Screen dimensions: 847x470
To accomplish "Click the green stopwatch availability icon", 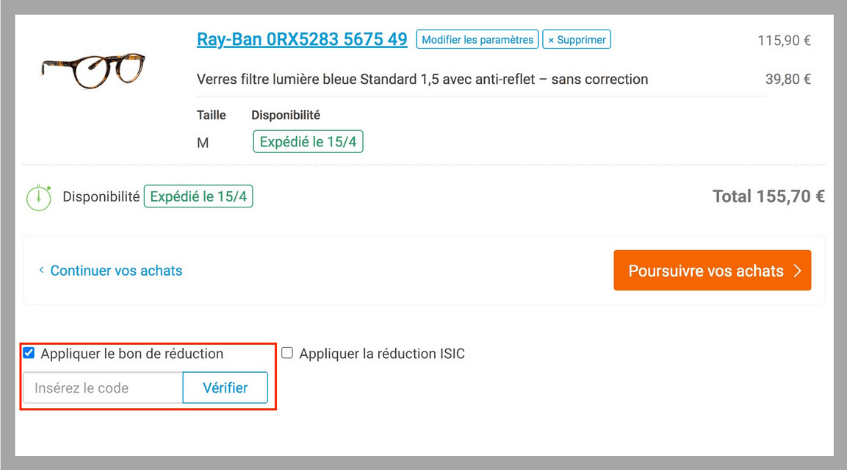I will (39, 197).
